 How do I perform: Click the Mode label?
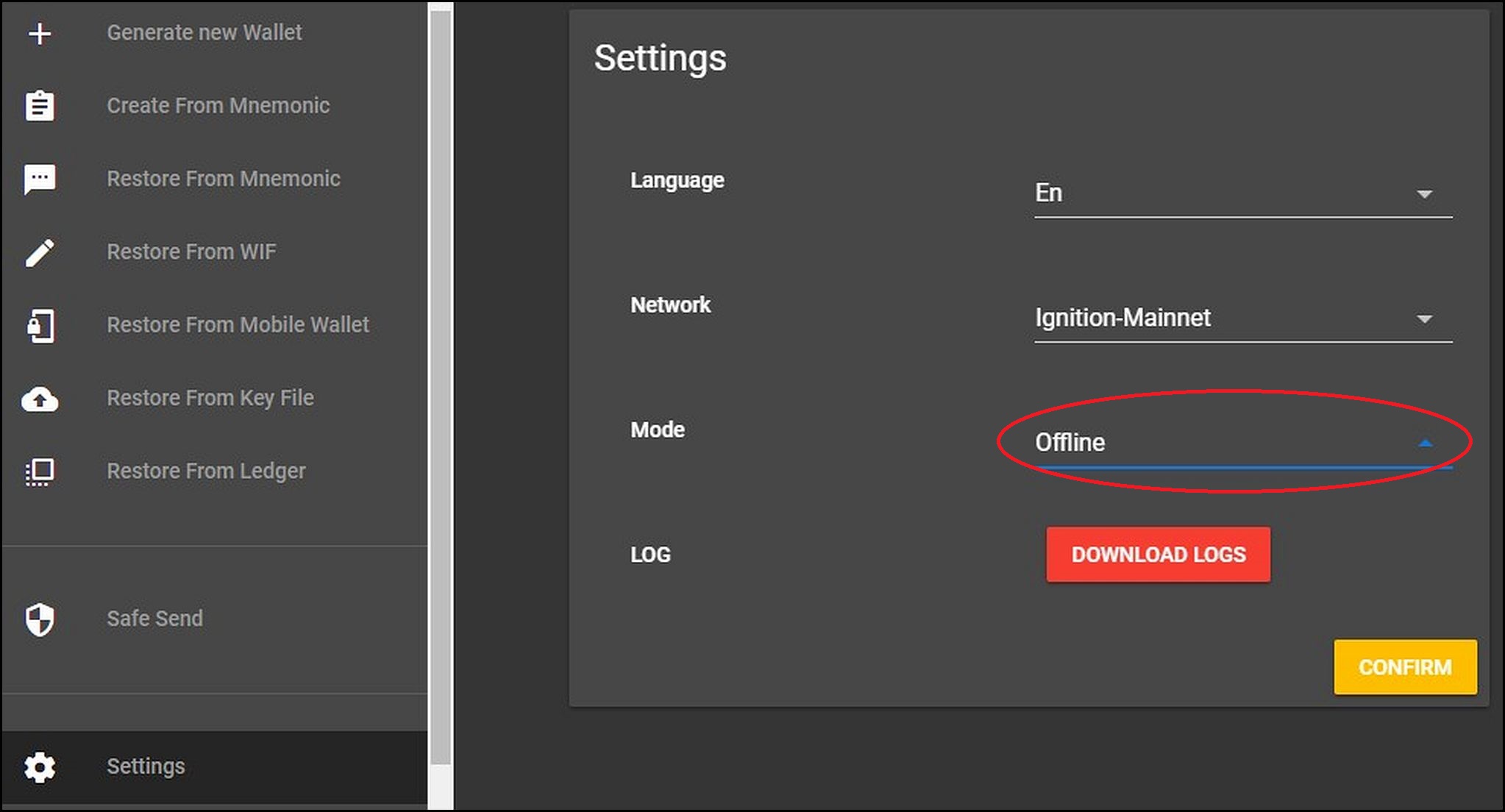(658, 430)
